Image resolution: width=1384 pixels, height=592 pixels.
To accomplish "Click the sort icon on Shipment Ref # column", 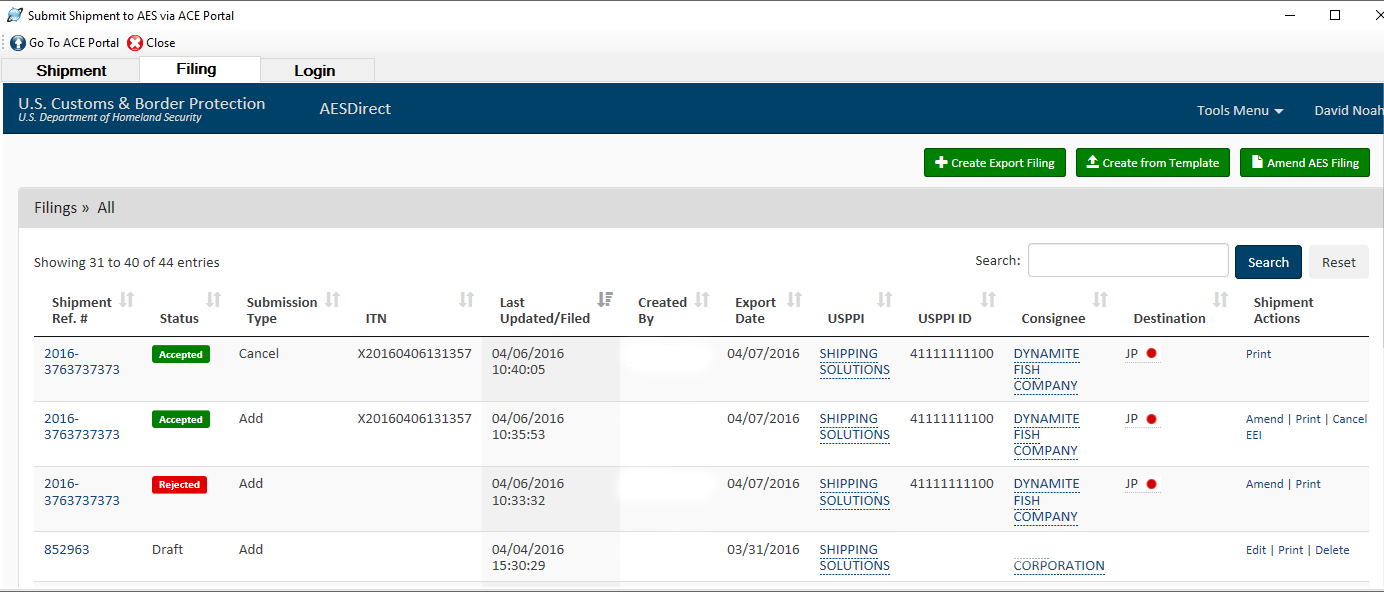I will tap(127, 297).
